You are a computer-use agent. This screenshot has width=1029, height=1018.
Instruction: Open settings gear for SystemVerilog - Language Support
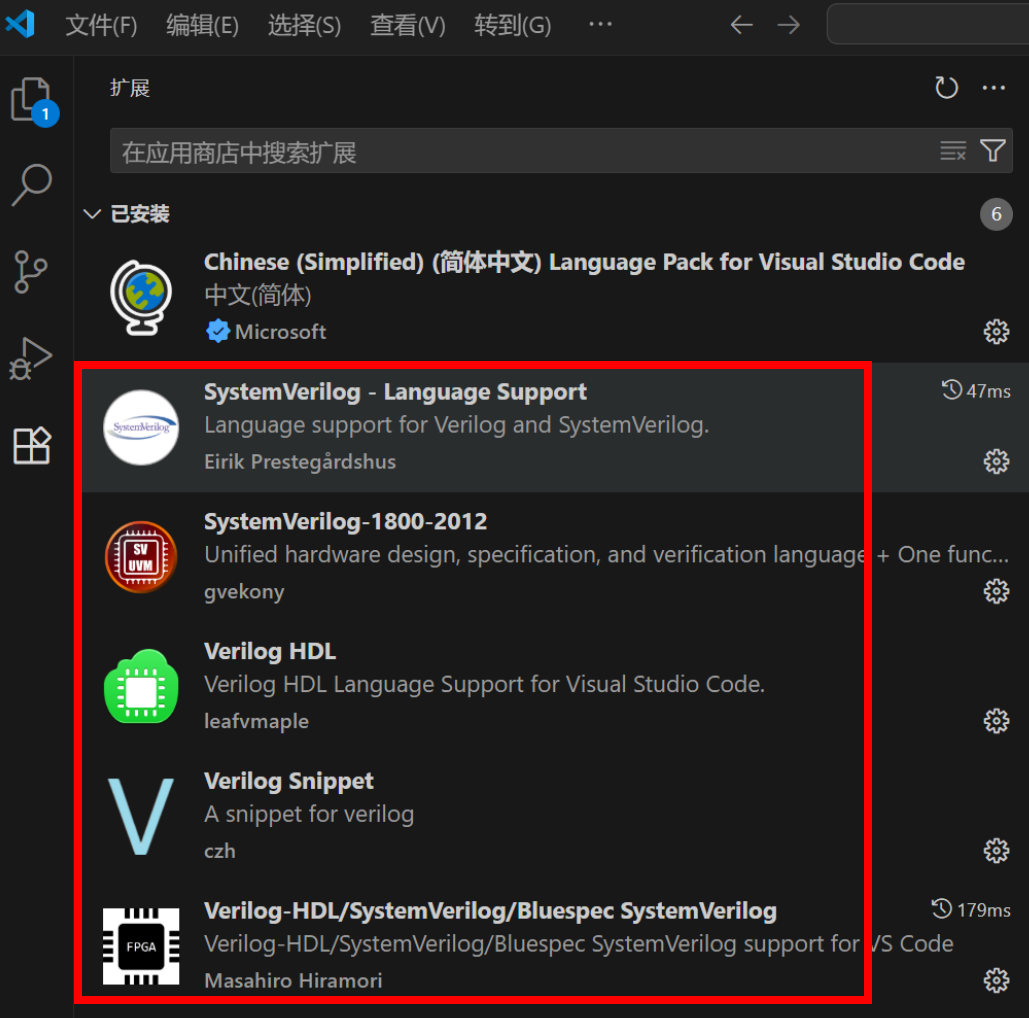(x=996, y=461)
